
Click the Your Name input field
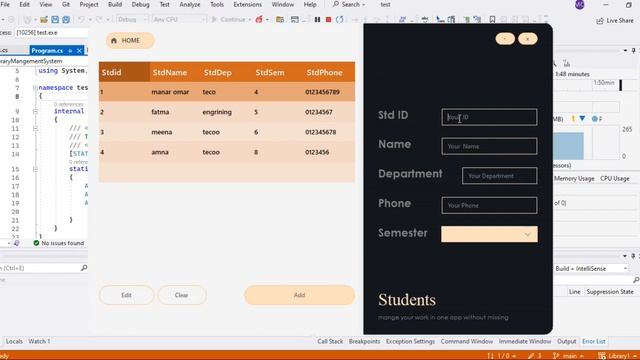pos(489,146)
